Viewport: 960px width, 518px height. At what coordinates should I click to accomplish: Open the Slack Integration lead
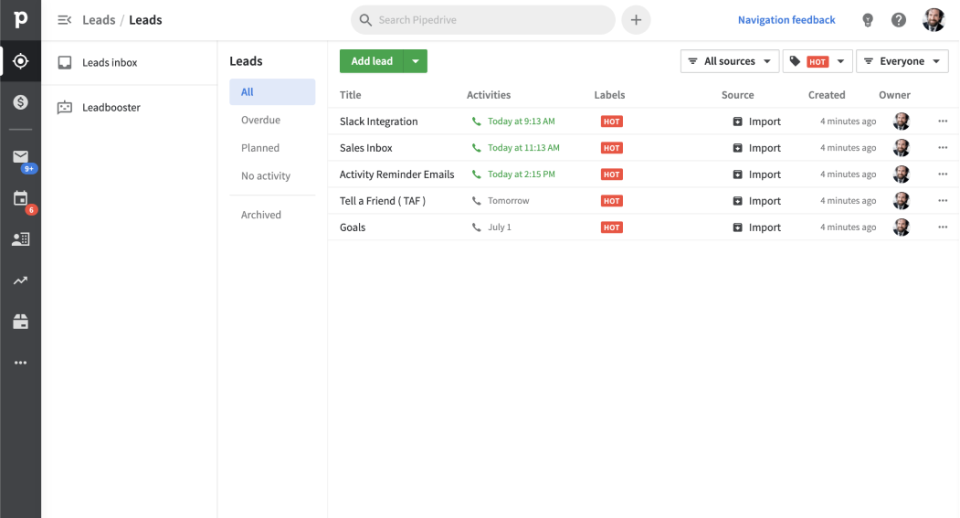(378, 121)
